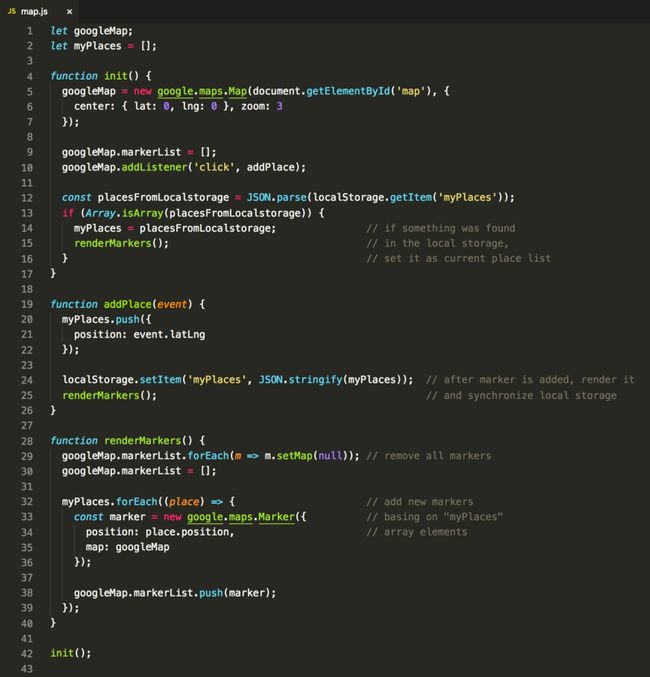
Task: Click 'renderMarkers();' call on line 15
Action: point(121,244)
